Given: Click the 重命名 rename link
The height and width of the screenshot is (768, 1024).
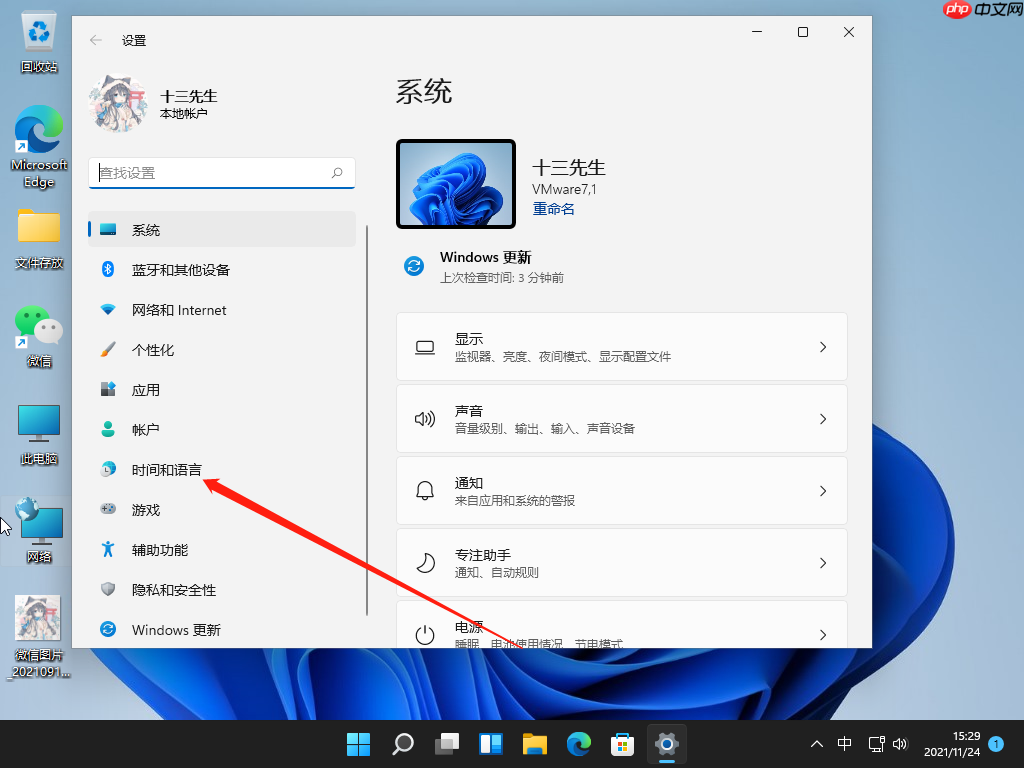Looking at the screenshot, I should (553, 208).
